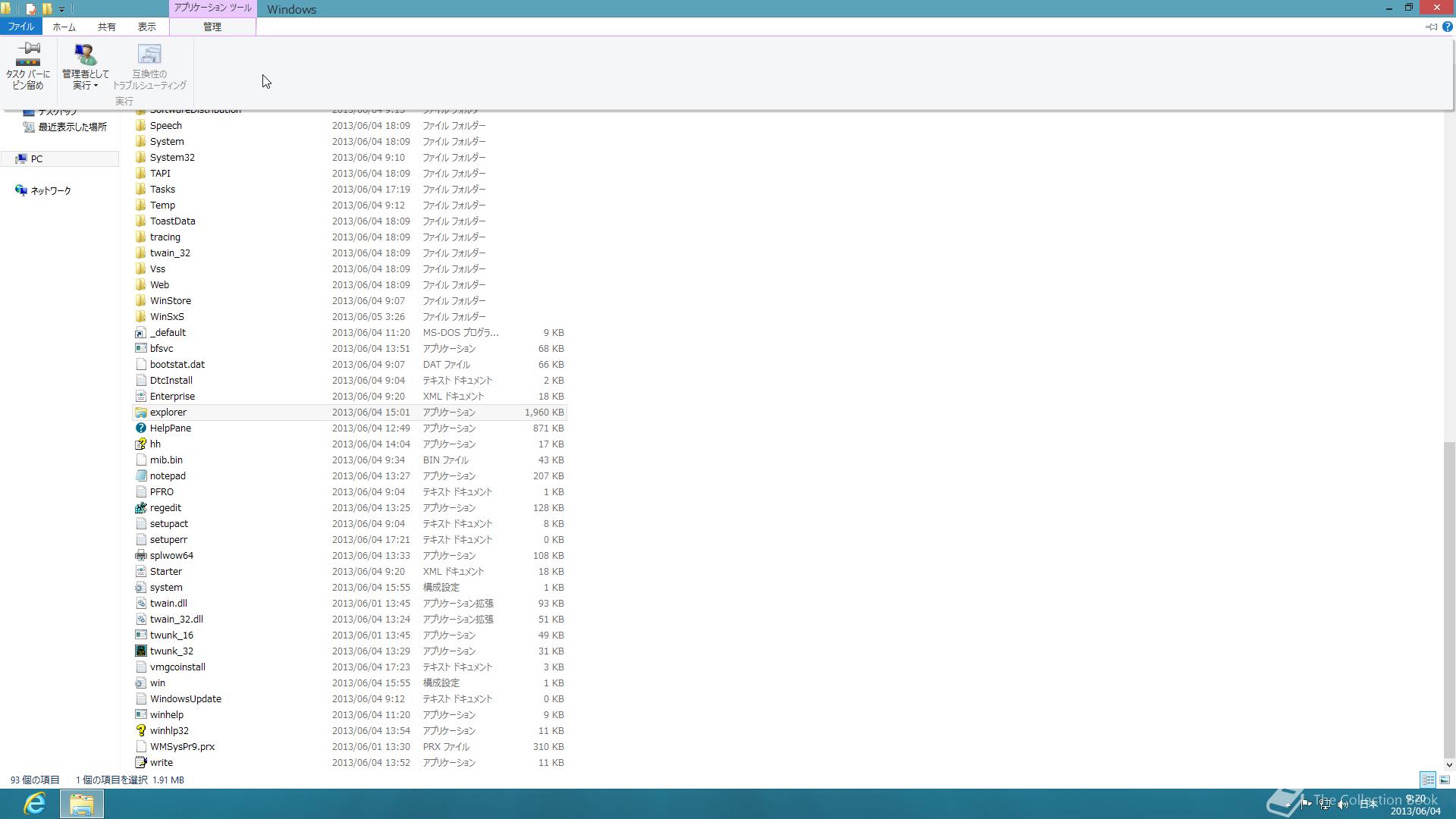This screenshot has width=1456, height=819.
Task: Select the mib.bin file name
Action: 166,460
